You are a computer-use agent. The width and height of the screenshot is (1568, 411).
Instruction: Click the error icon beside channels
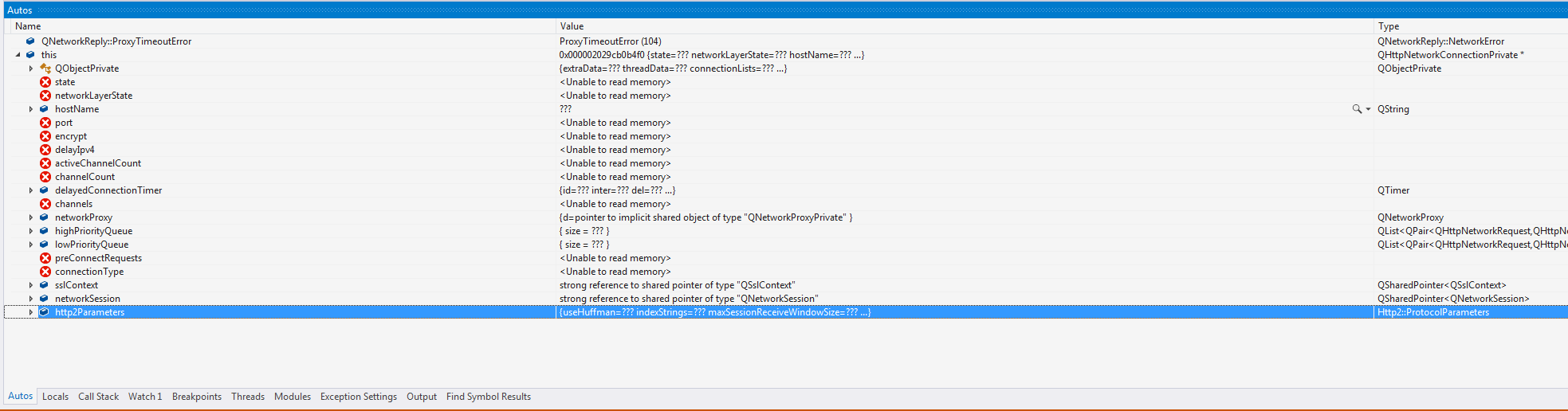coord(45,204)
